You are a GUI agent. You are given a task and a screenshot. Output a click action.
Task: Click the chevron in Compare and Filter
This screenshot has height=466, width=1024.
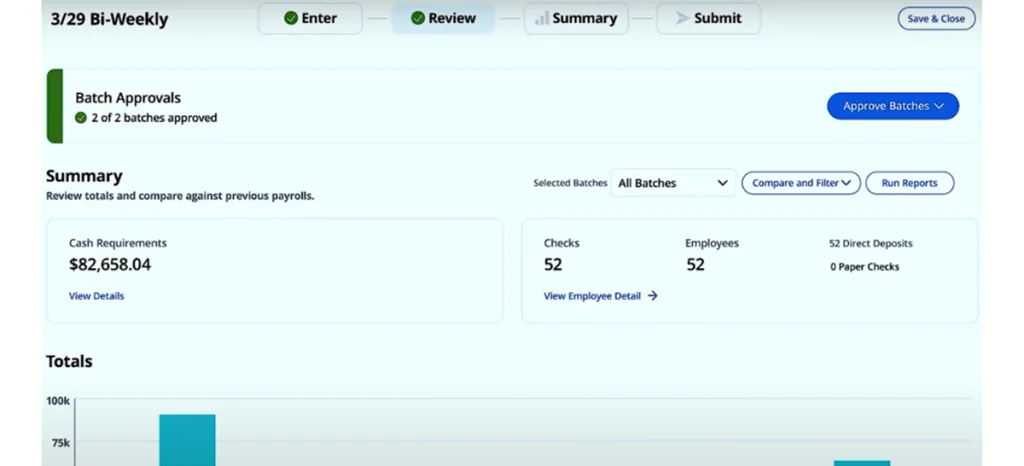pyautogui.click(x=846, y=183)
